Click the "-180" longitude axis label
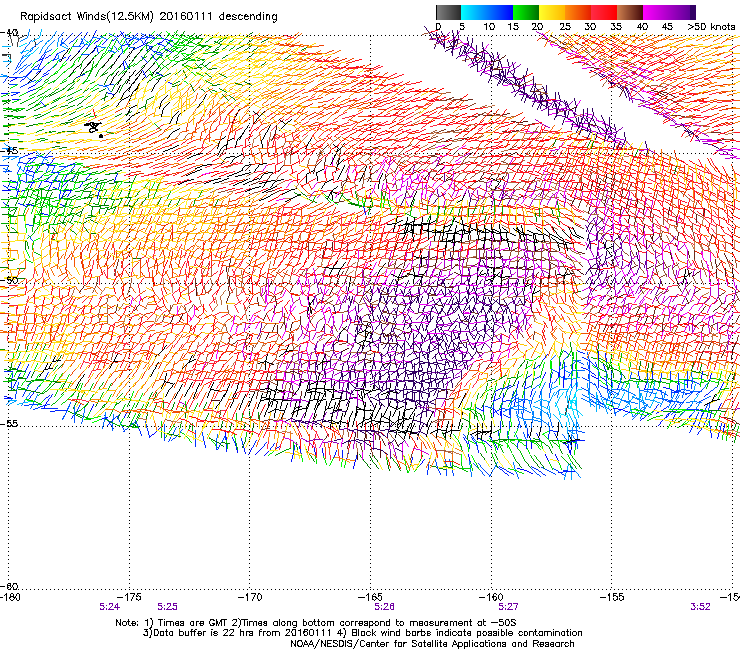Screen dimensions: 740x650 click(x=10, y=597)
